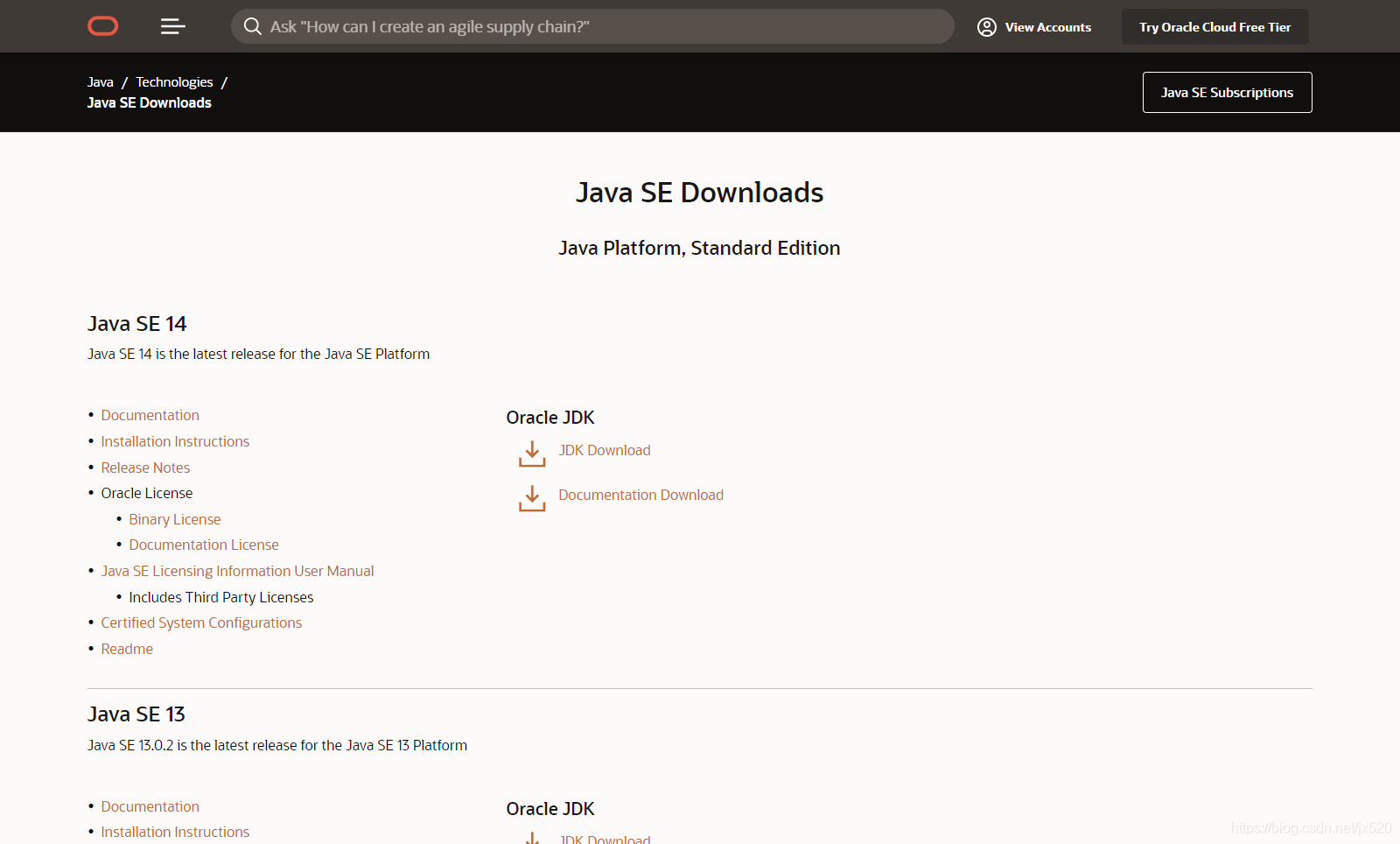Focus the Ask search input field

tap(592, 26)
